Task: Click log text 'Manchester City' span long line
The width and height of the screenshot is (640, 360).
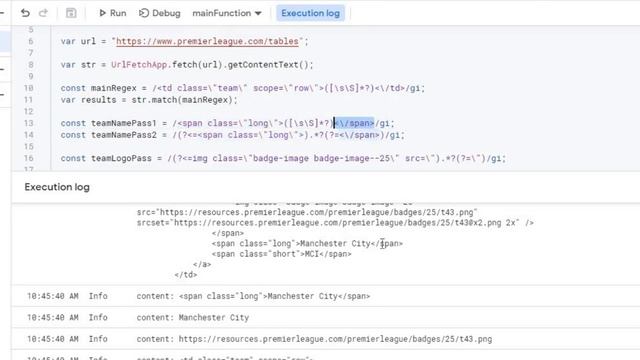Action: click(307, 244)
